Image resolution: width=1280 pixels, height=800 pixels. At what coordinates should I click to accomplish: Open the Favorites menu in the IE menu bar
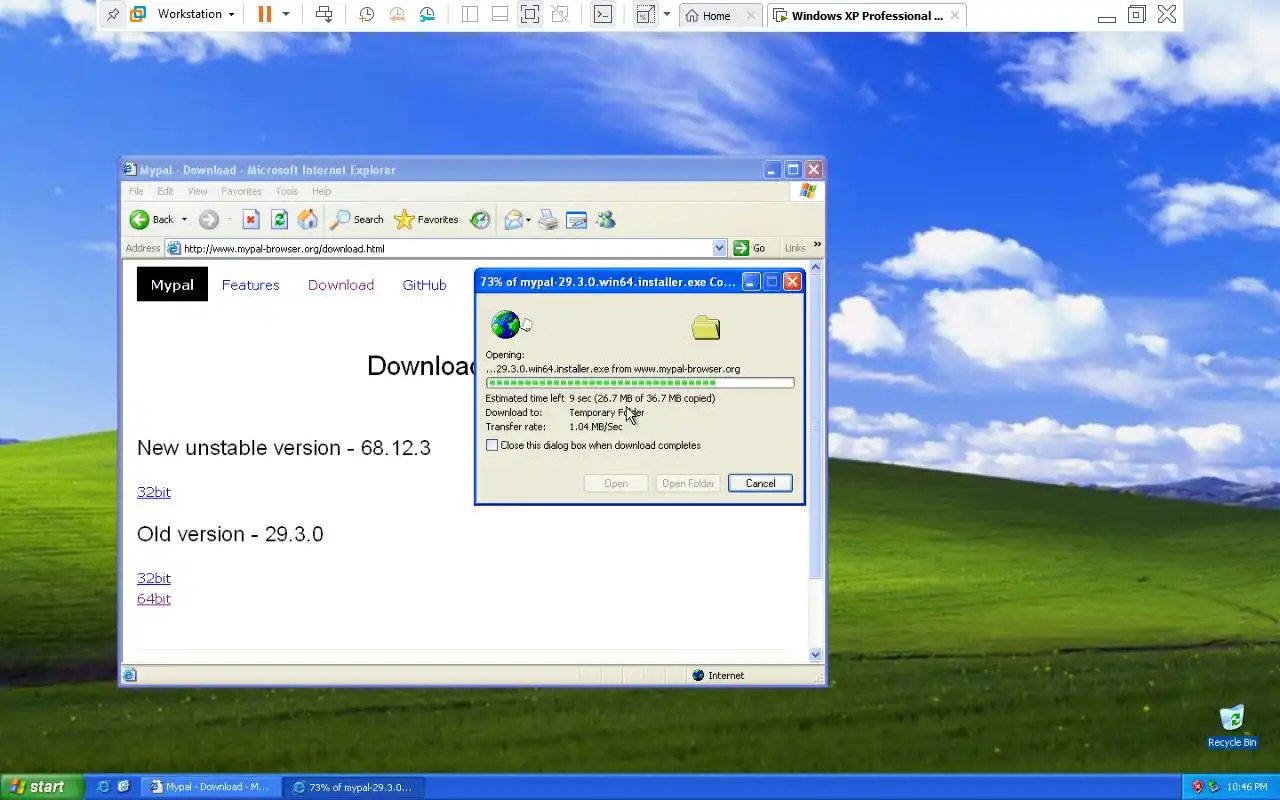pyautogui.click(x=241, y=191)
